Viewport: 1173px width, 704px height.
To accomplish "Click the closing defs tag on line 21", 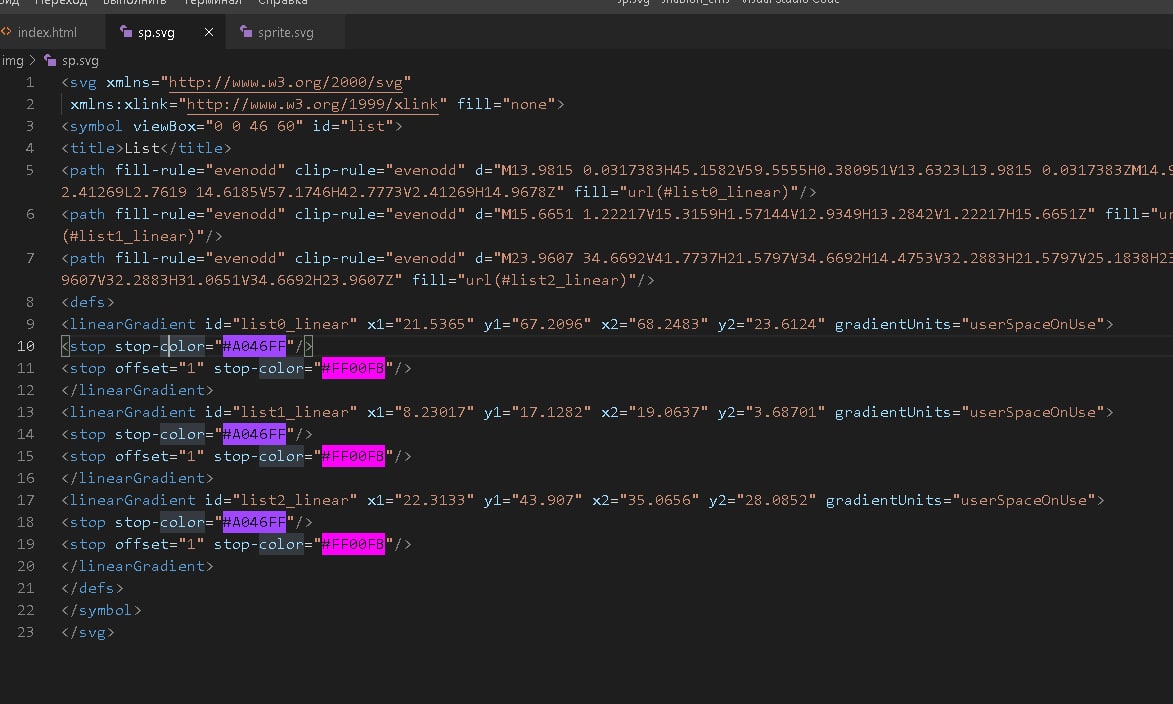I will pos(92,588).
